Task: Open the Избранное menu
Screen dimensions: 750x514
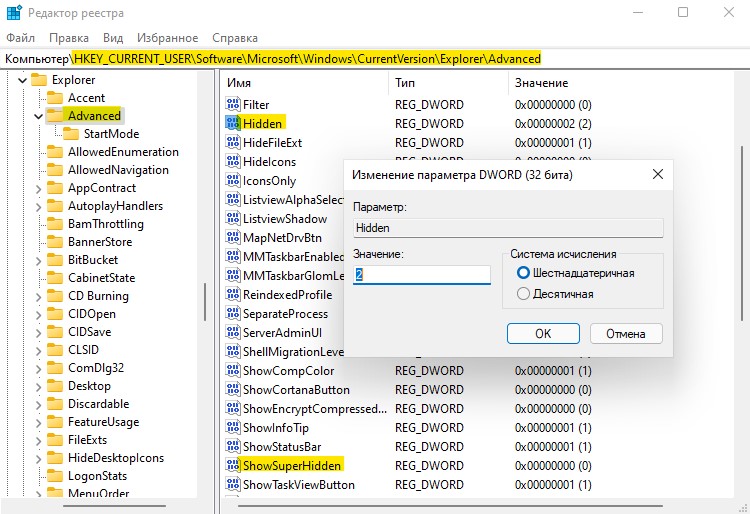Action: [167, 38]
